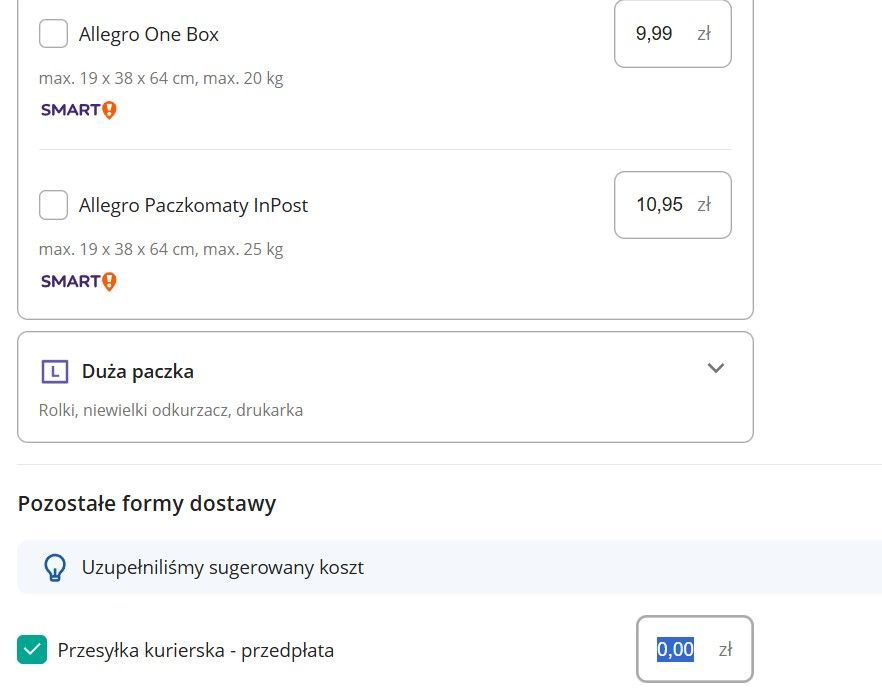Expand the Duża paczka section chevron

point(715,368)
